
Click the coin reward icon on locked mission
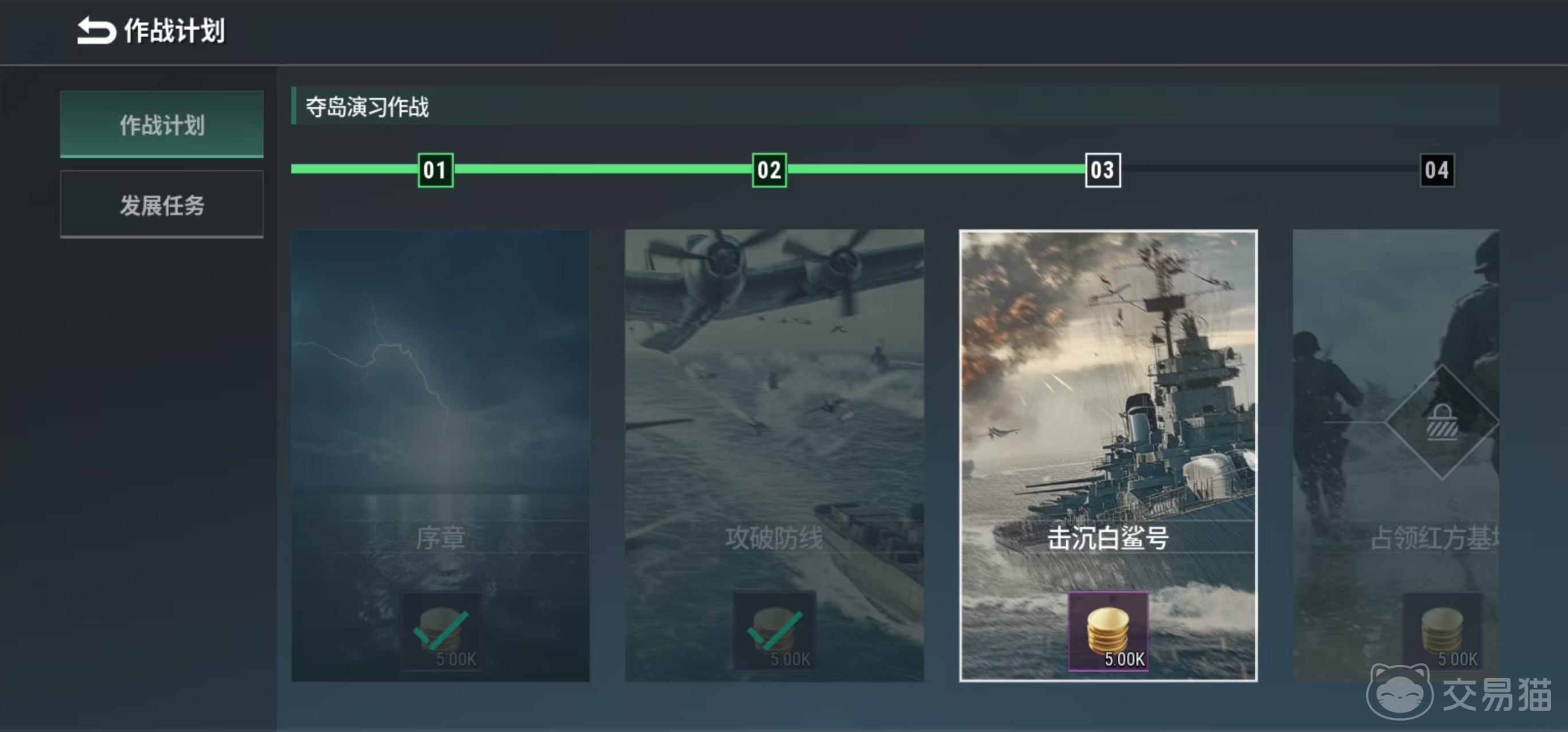(x=1442, y=631)
